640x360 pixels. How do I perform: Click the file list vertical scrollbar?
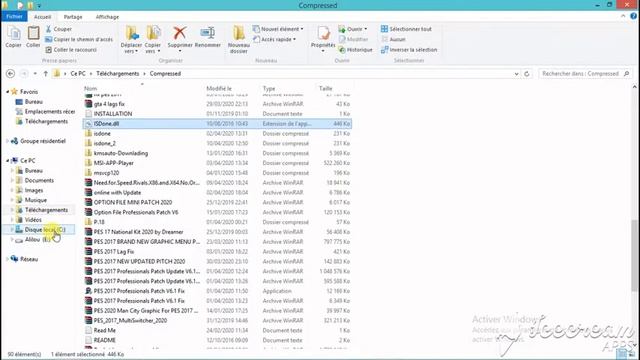coord(634,256)
